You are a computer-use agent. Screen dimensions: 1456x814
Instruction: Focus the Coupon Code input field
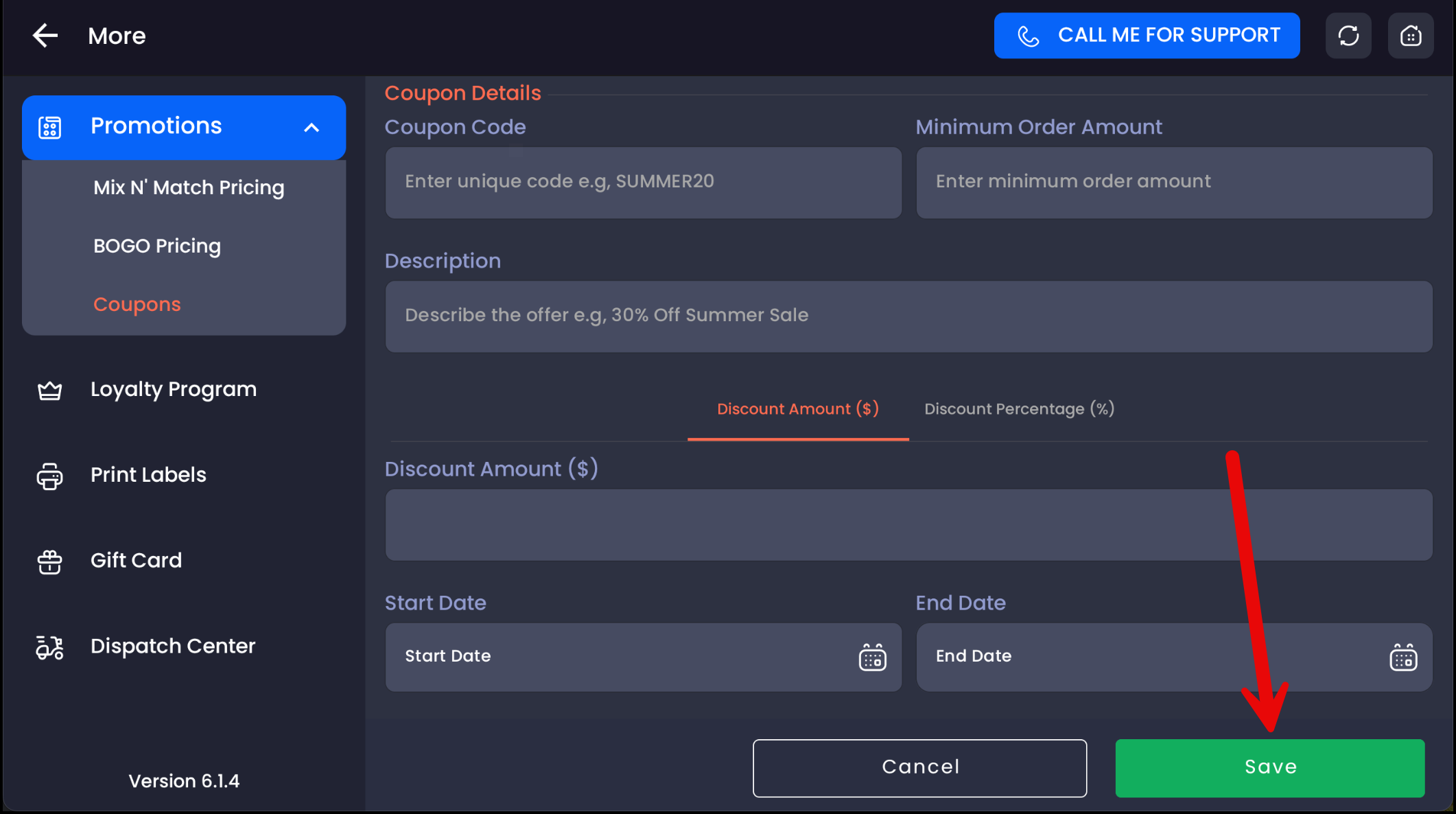click(x=643, y=183)
